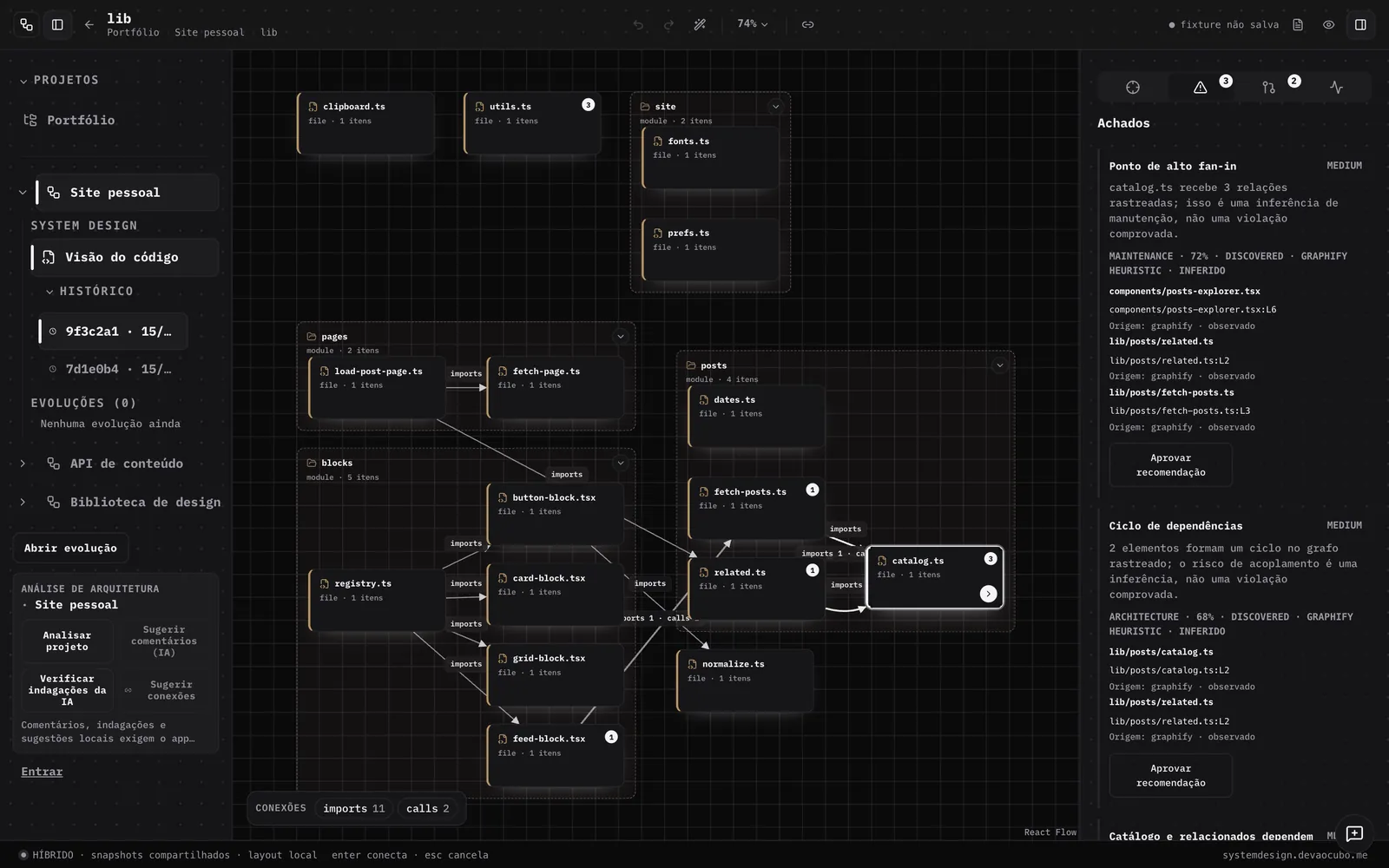Collapse the PROJETOS section chevron

coord(23,81)
